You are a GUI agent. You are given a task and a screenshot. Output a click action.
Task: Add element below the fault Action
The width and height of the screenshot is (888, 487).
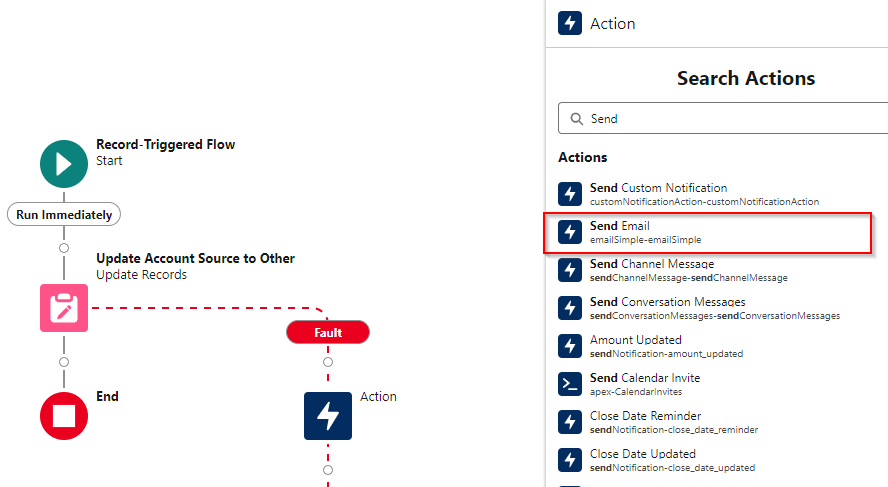pyautogui.click(x=328, y=469)
